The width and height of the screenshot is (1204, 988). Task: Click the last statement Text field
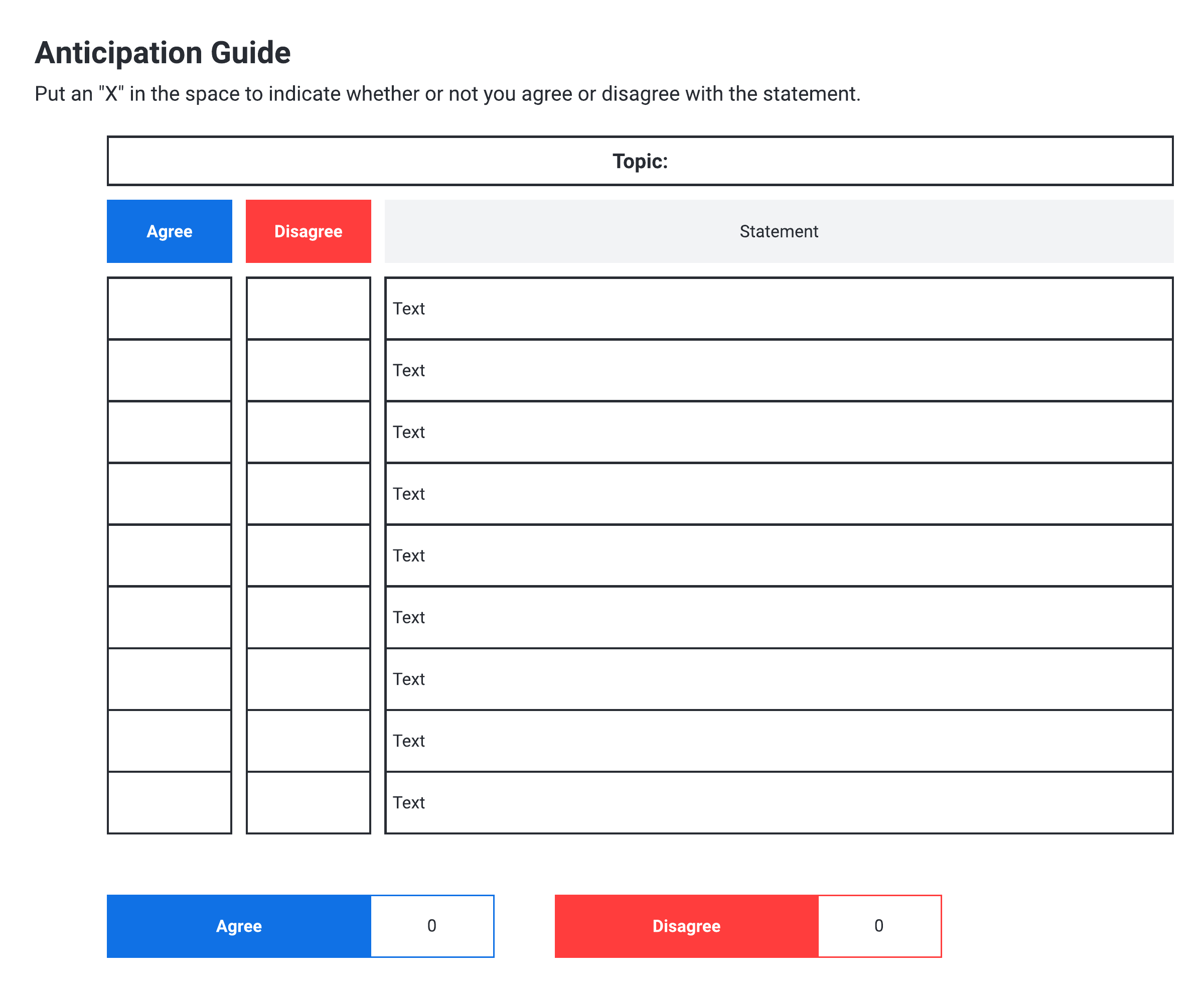coord(779,802)
